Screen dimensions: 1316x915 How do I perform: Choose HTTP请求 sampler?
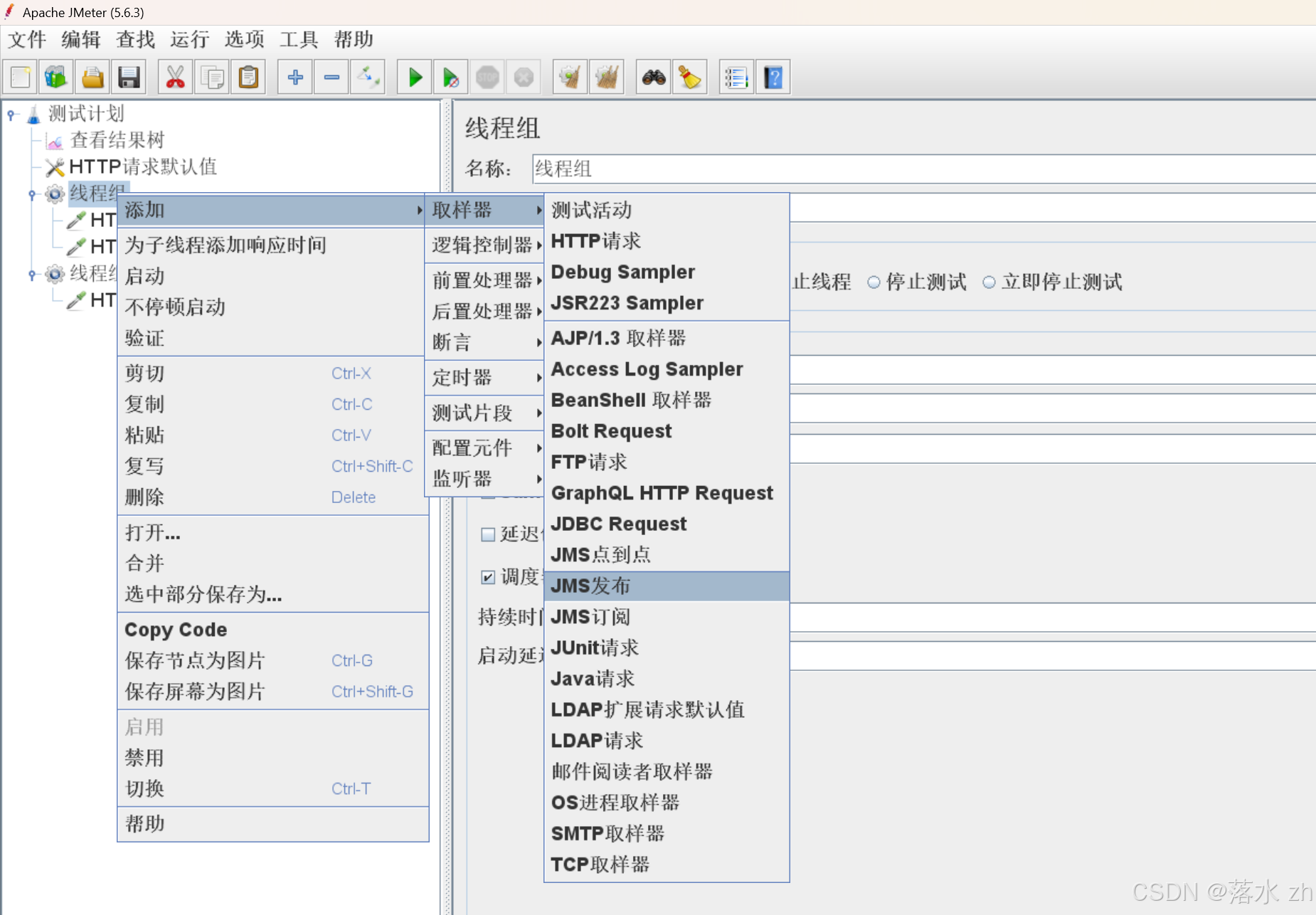(667, 241)
